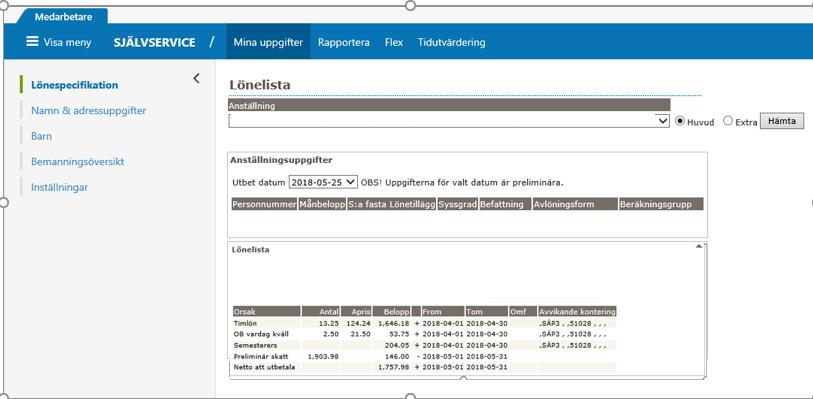Viewport: 813px width, 399px height.
Task: Click the Timlön amount 1,646.18
Action: click(x=394, y=323)
